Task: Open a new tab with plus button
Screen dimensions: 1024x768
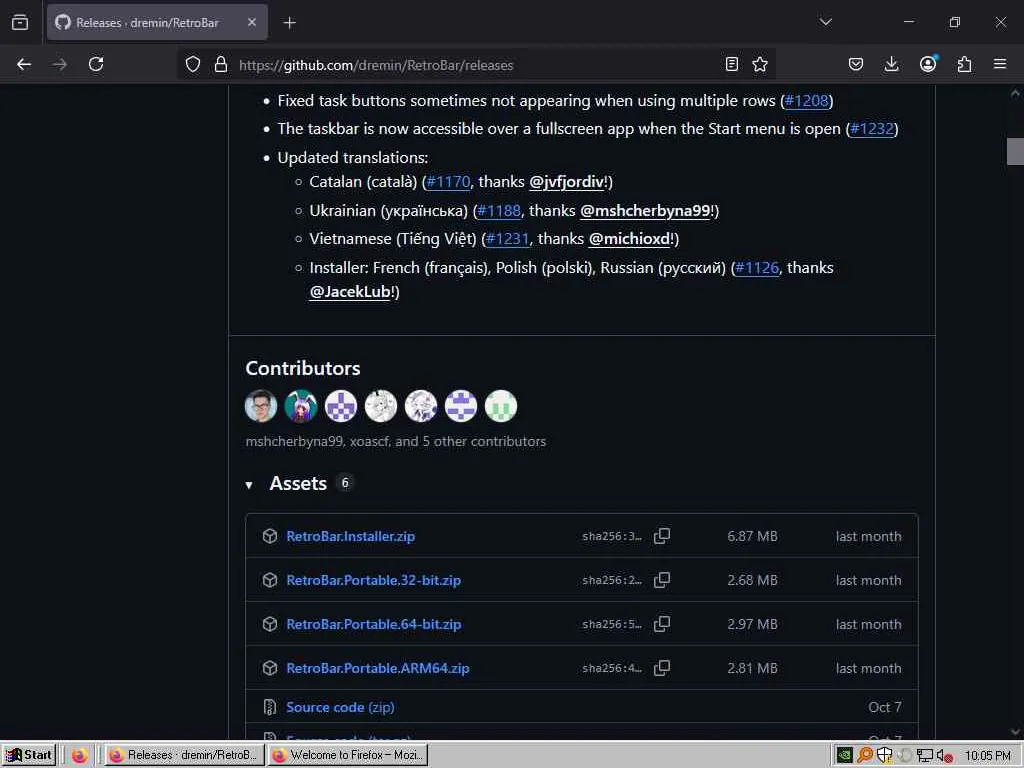Action: point(289,23)
